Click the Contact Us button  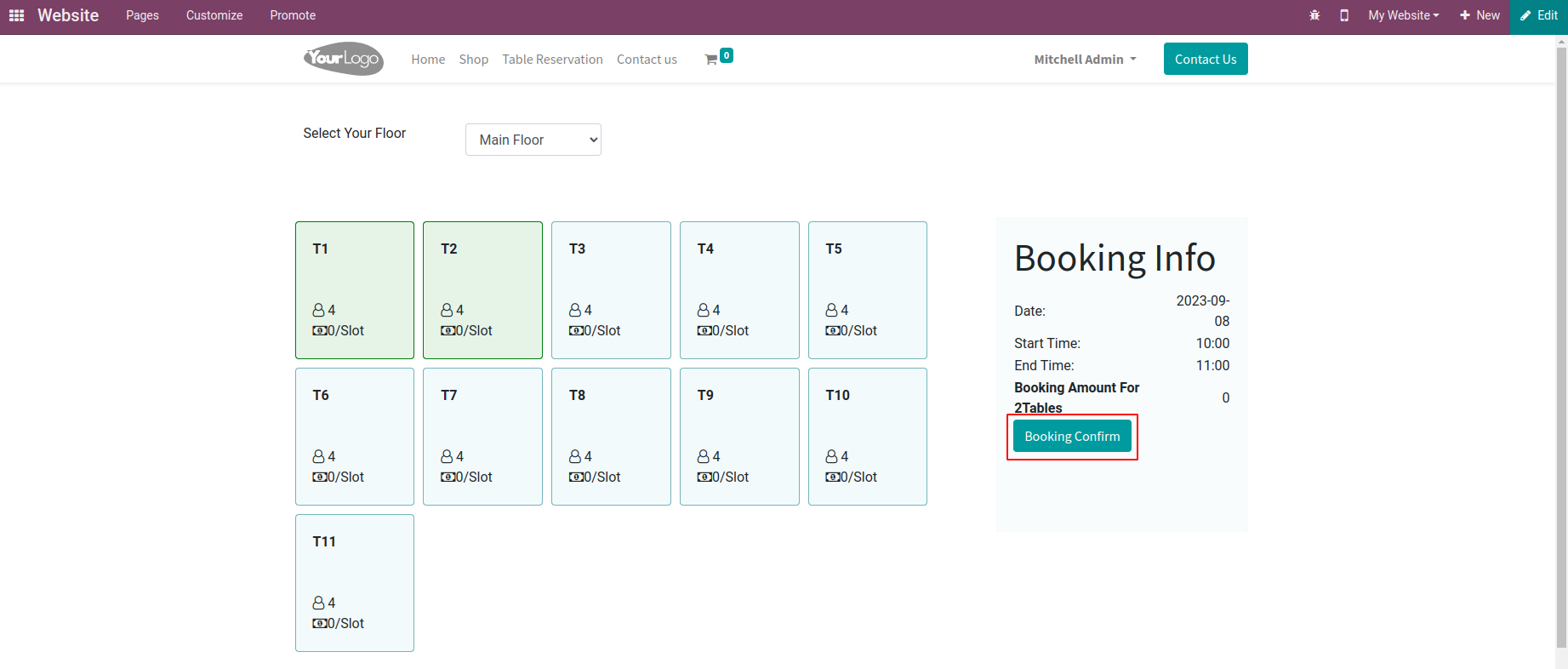point(1206,59)
